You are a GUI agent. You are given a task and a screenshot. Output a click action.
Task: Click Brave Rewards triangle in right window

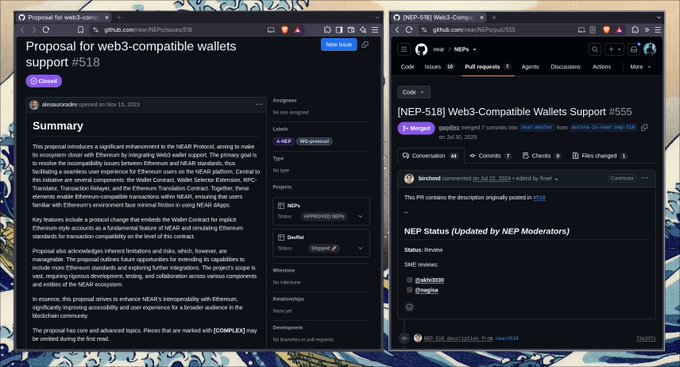click(619, 29)
